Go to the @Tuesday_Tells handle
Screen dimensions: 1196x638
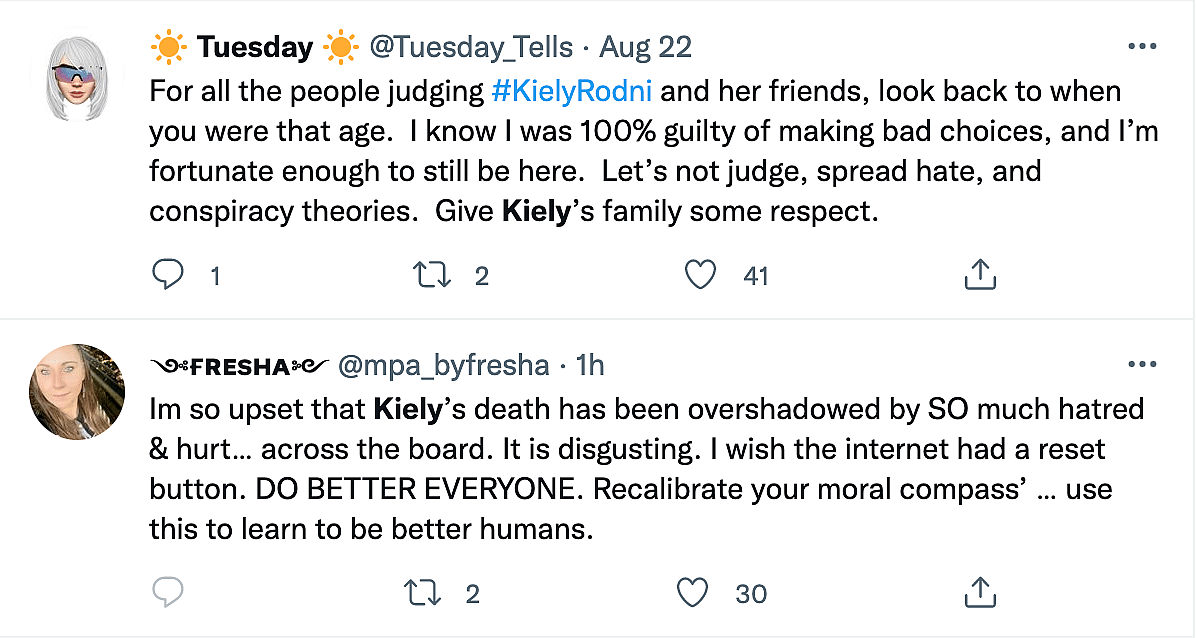point(472,46)
